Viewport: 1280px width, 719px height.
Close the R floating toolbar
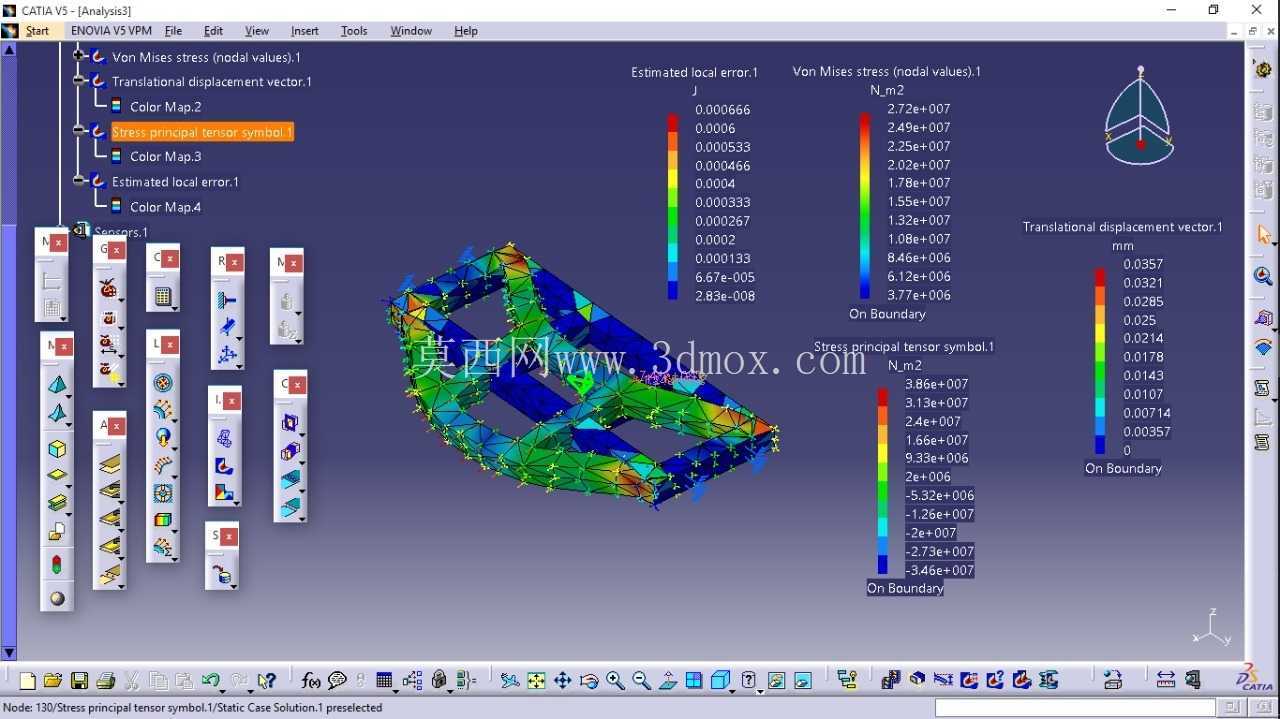pos(233,262)
